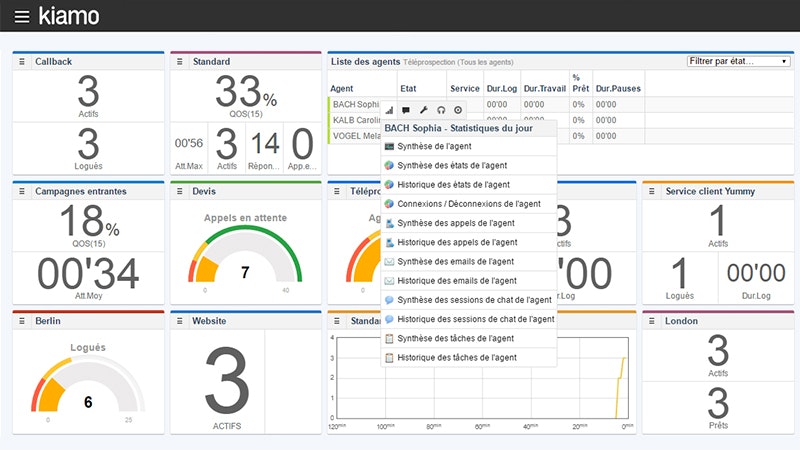Select Synthèse des emails de l'agent
The image size is (800, 450).
point(468,262)
